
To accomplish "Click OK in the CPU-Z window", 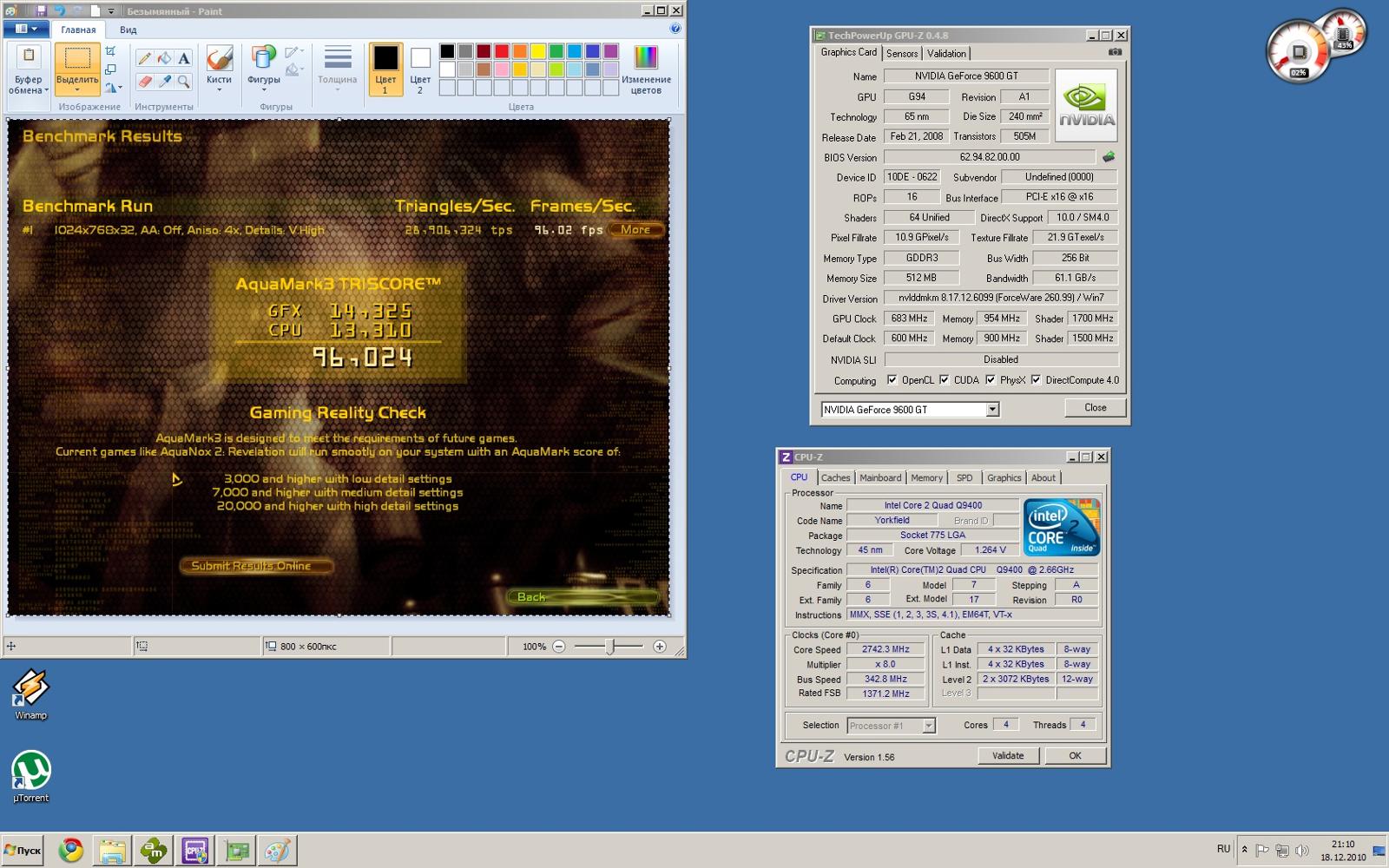I will coord(1075,756).
